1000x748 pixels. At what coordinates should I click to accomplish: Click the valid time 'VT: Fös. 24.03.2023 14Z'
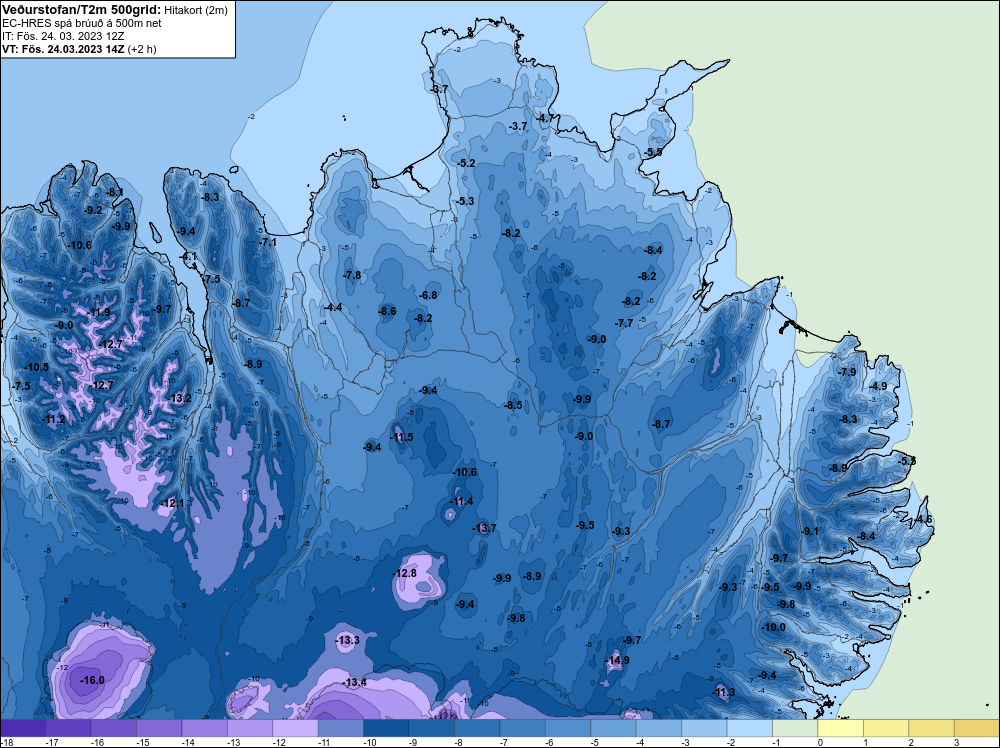(64, 49)
